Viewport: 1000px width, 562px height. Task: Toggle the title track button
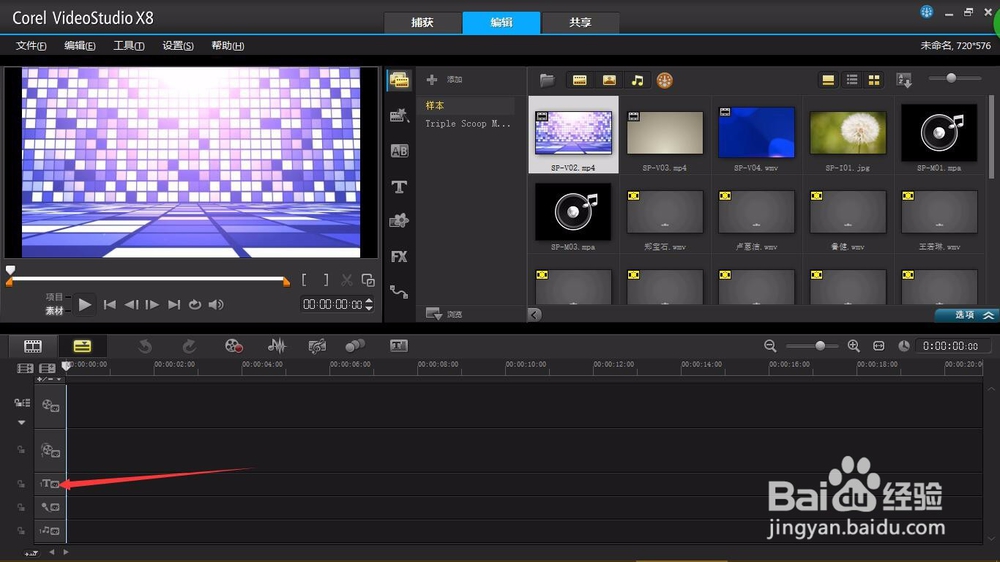[x=50, y=484]
